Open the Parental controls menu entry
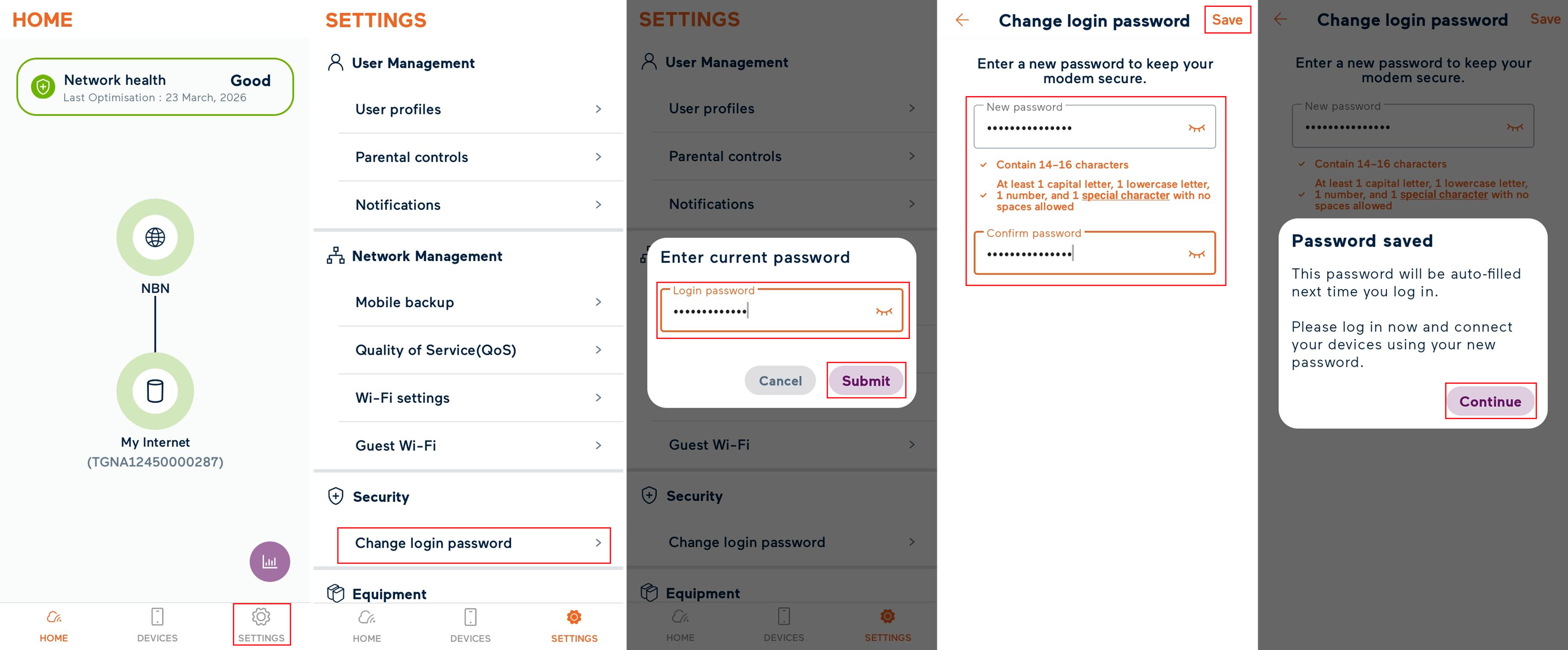 pyautogui.click(x=412, y=157)
